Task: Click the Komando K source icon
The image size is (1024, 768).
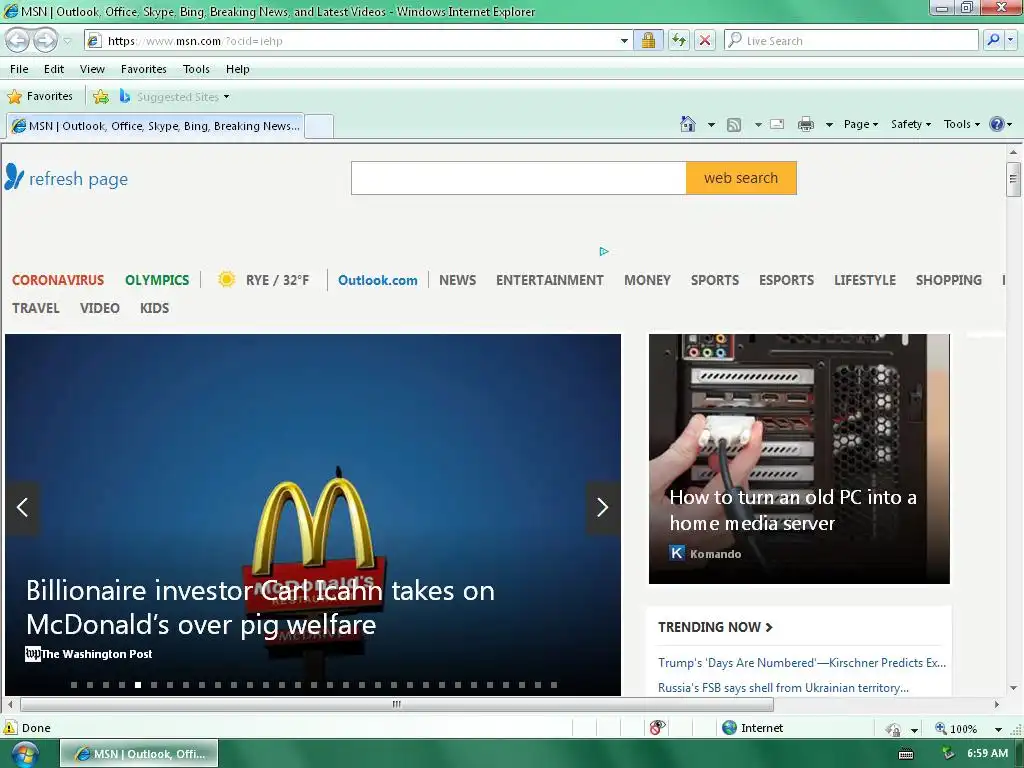Action: [x=677, y=553]
